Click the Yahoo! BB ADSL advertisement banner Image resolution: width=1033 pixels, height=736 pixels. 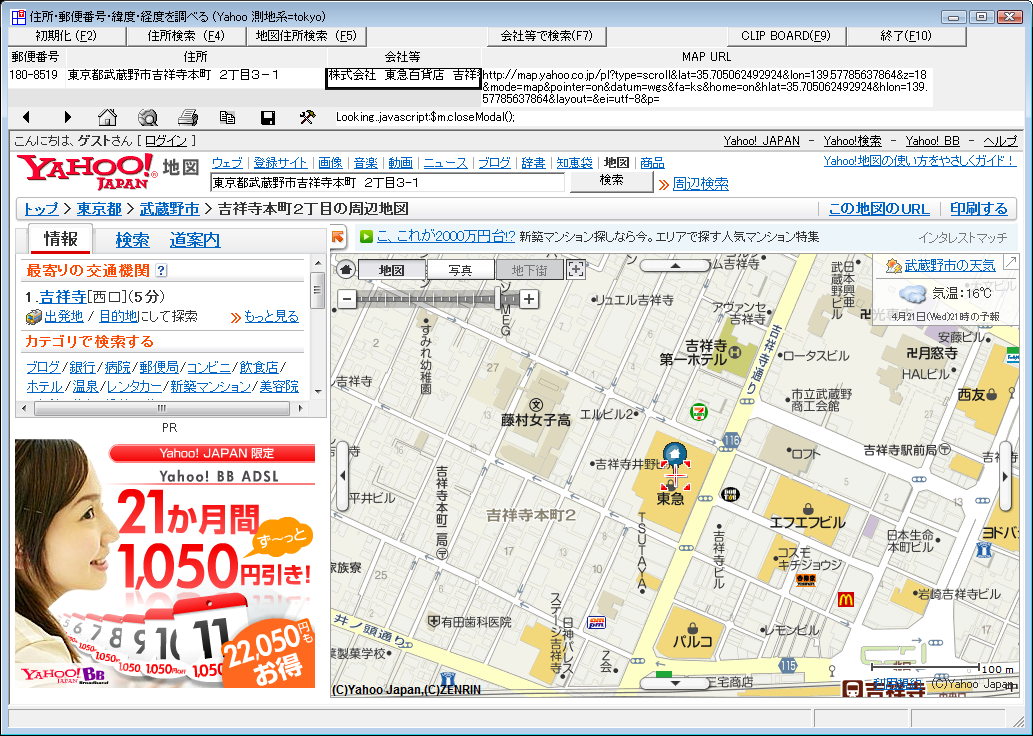click(165, 563)
